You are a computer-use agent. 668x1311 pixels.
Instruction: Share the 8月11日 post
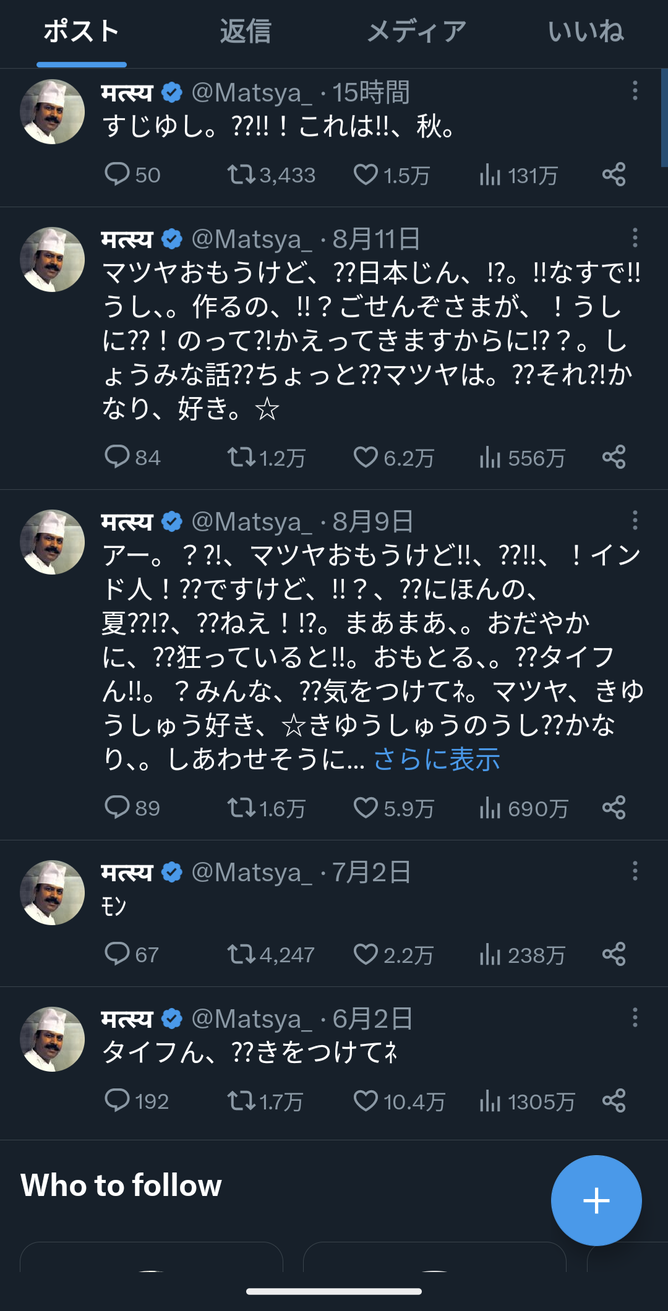(614, 458)
